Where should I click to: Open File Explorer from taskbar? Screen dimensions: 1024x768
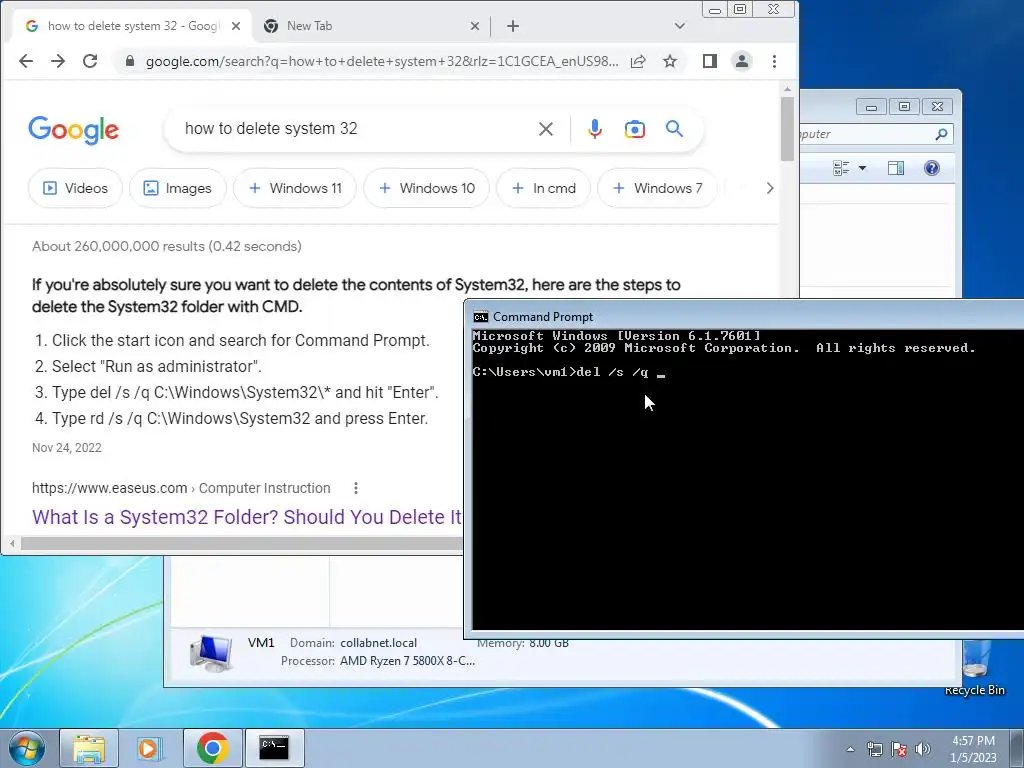point(89,748)
